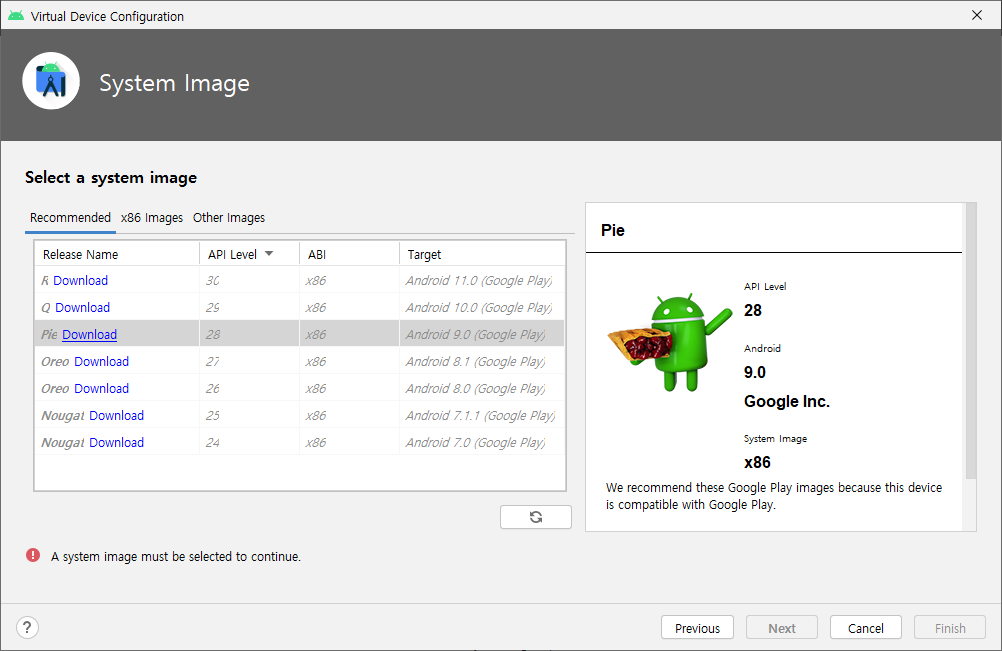
Task: Click API level 30 cell
Action: pos(249,280)
